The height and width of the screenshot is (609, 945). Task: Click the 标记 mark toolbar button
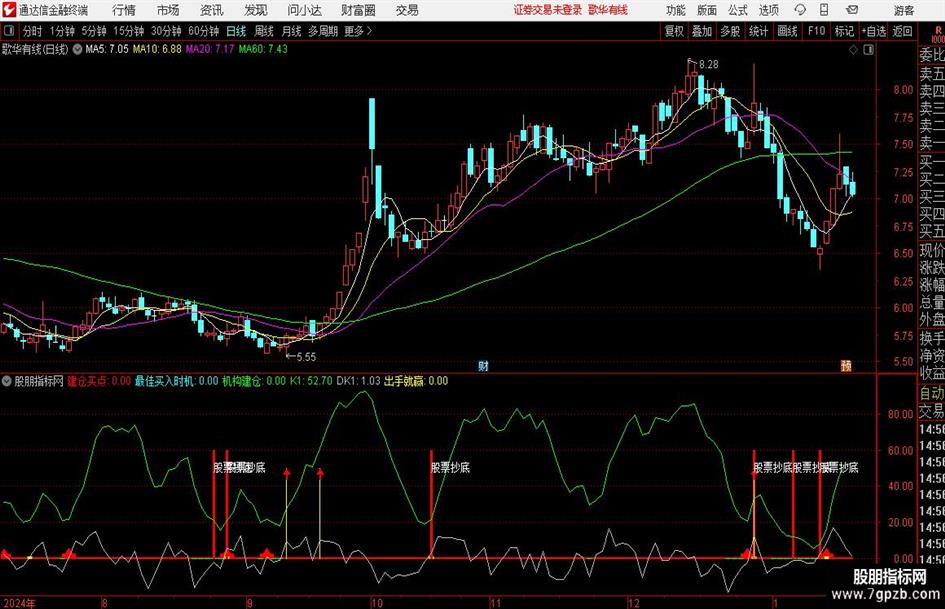coord(844,31)
